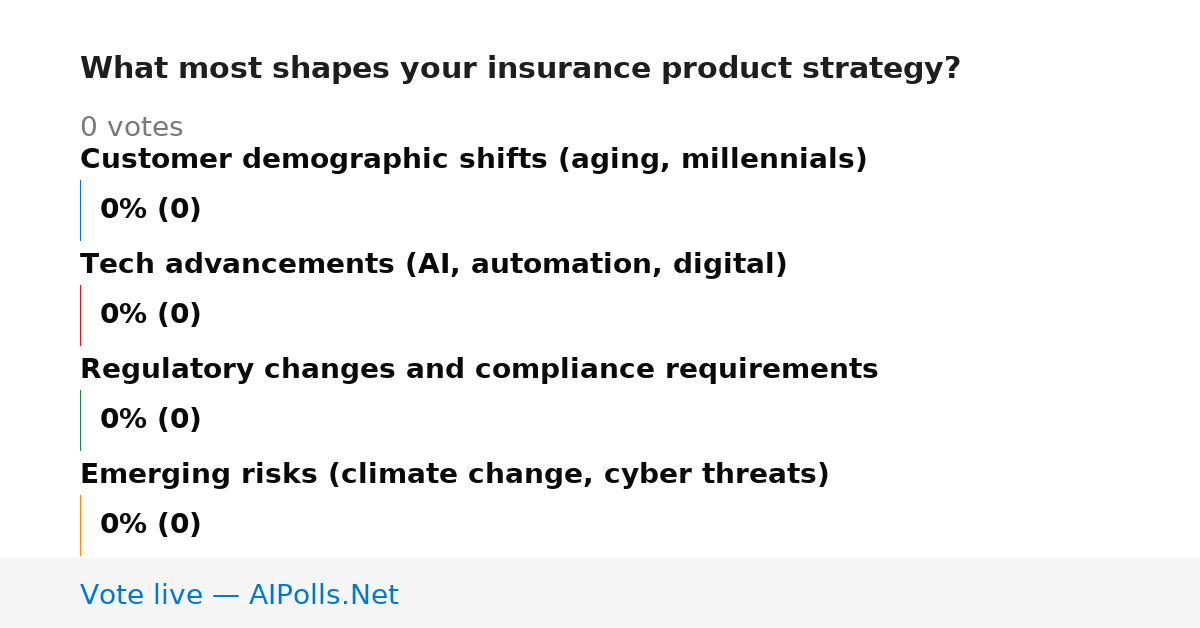Click the blue bar for demographic shifts
This screenshot has height=628, width=1200.
[x=80, y=210]
